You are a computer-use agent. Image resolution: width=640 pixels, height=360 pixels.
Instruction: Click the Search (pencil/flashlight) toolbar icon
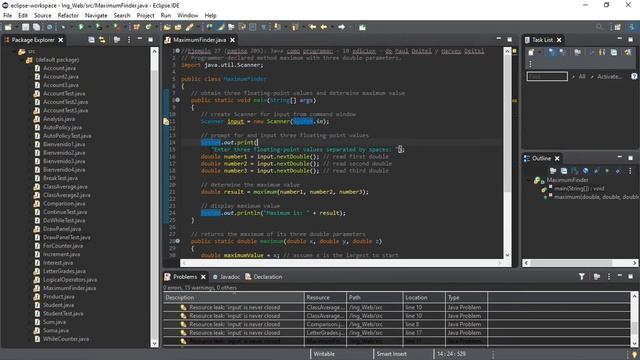click(189, 27)
